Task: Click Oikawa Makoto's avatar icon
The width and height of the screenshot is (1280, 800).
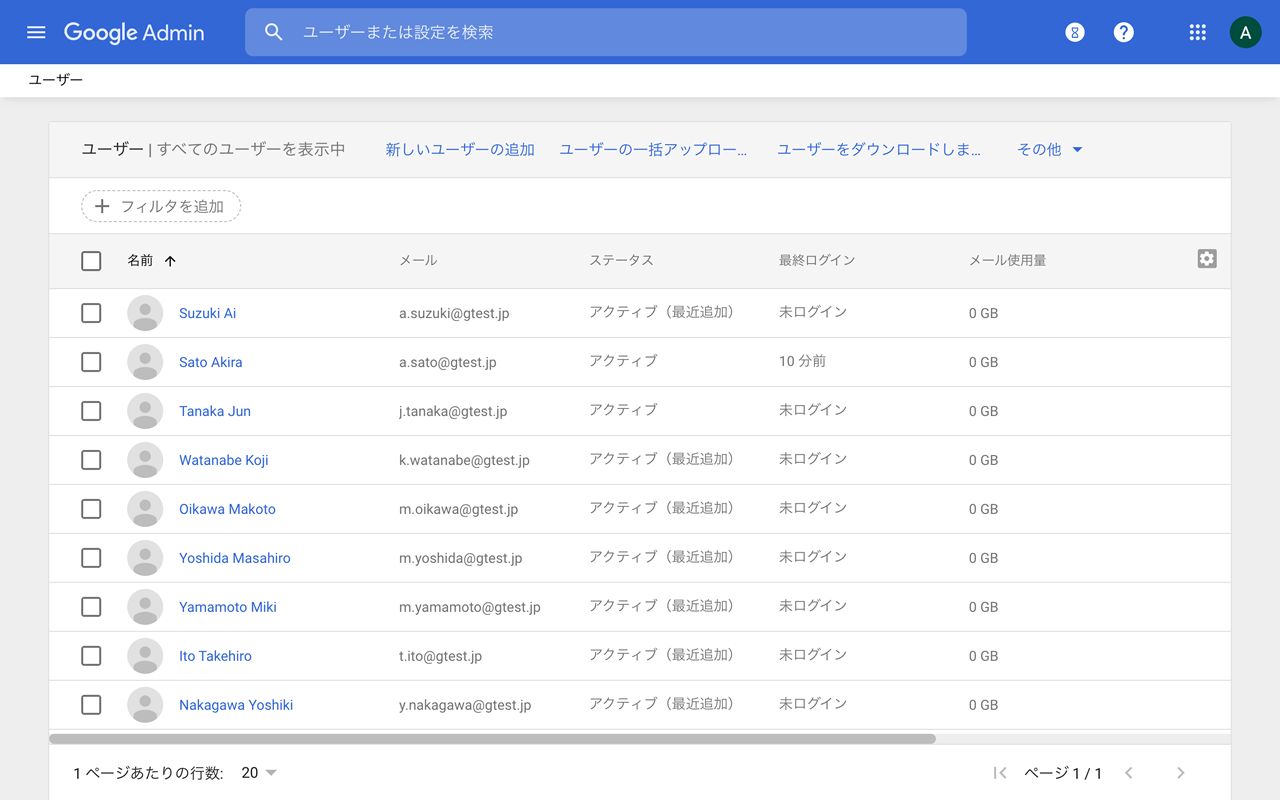Action: (145, 509)
